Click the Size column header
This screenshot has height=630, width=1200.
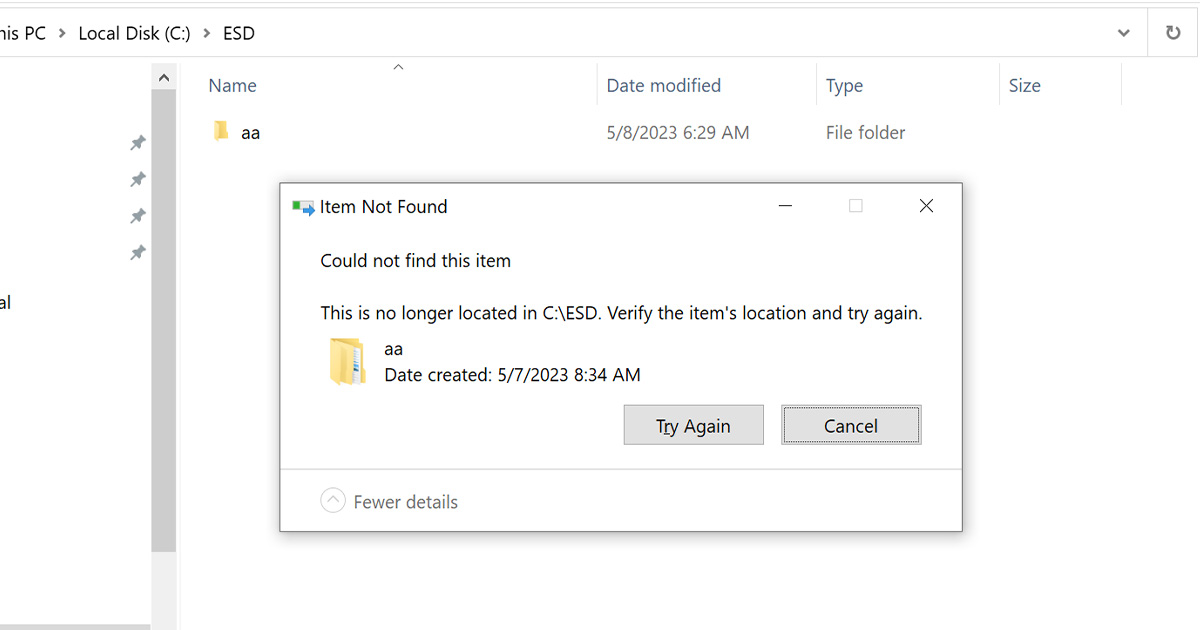pos(1024,85)
